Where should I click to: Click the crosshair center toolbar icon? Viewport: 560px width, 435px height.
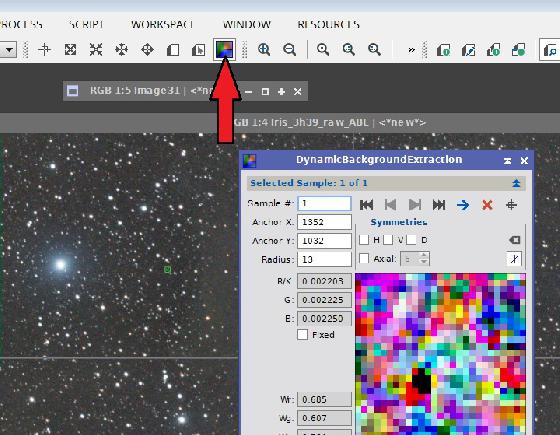(x=45, y=49)
